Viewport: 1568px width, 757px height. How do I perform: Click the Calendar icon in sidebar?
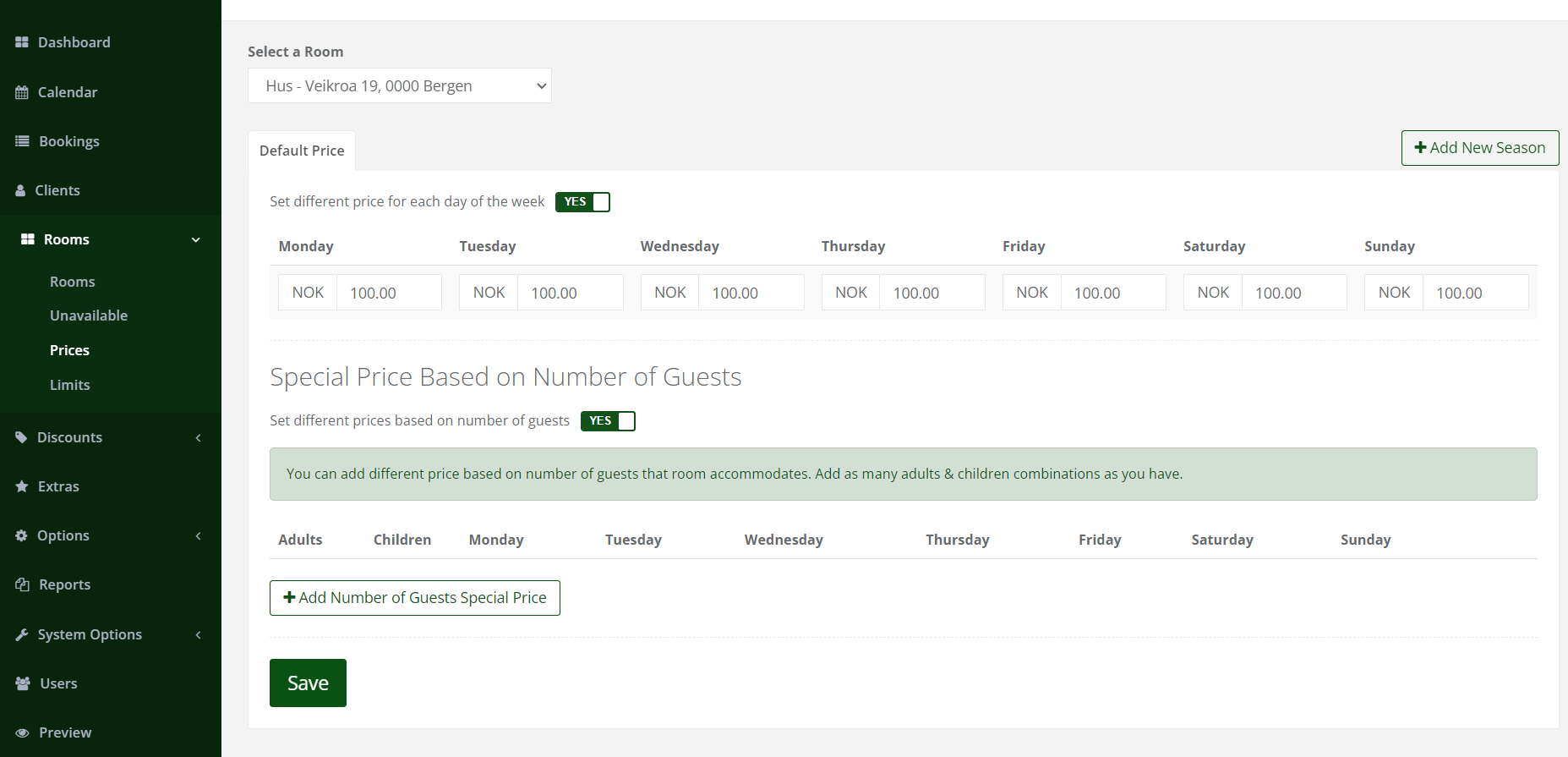click(x=22, y=92)
